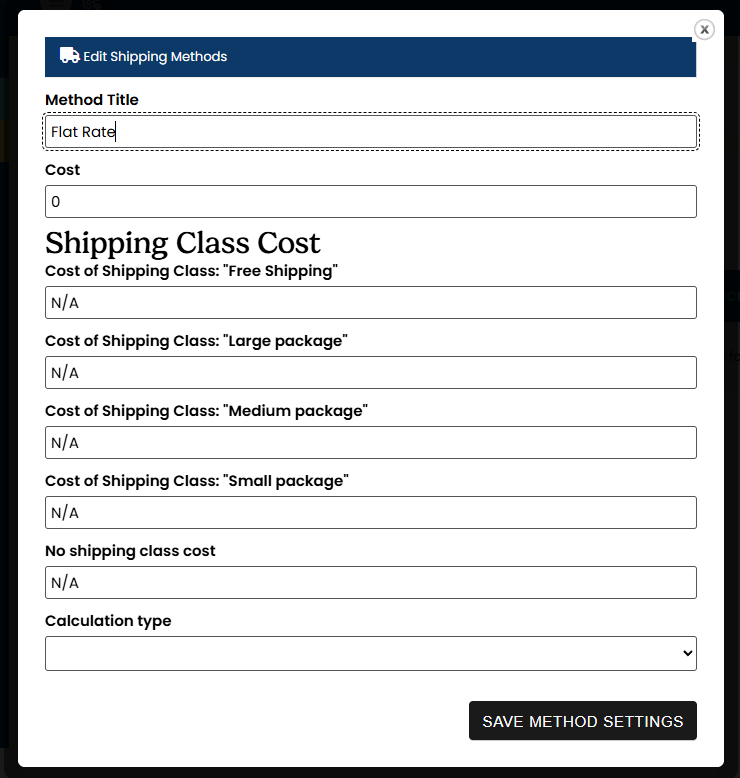
Task: Click the "Free Shipping" class cost label
Action: point(192,271)
